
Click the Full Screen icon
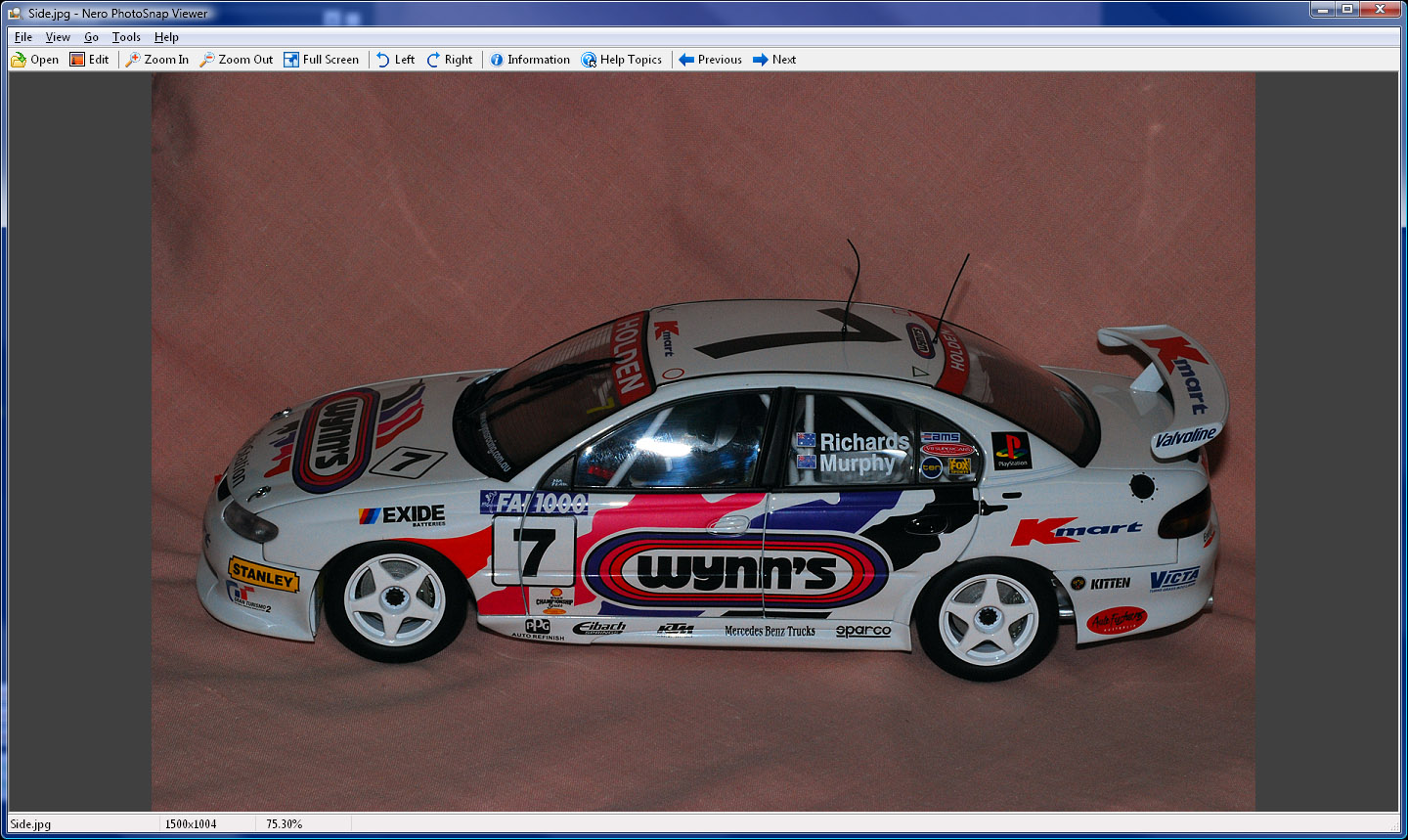tap(291, 60)
